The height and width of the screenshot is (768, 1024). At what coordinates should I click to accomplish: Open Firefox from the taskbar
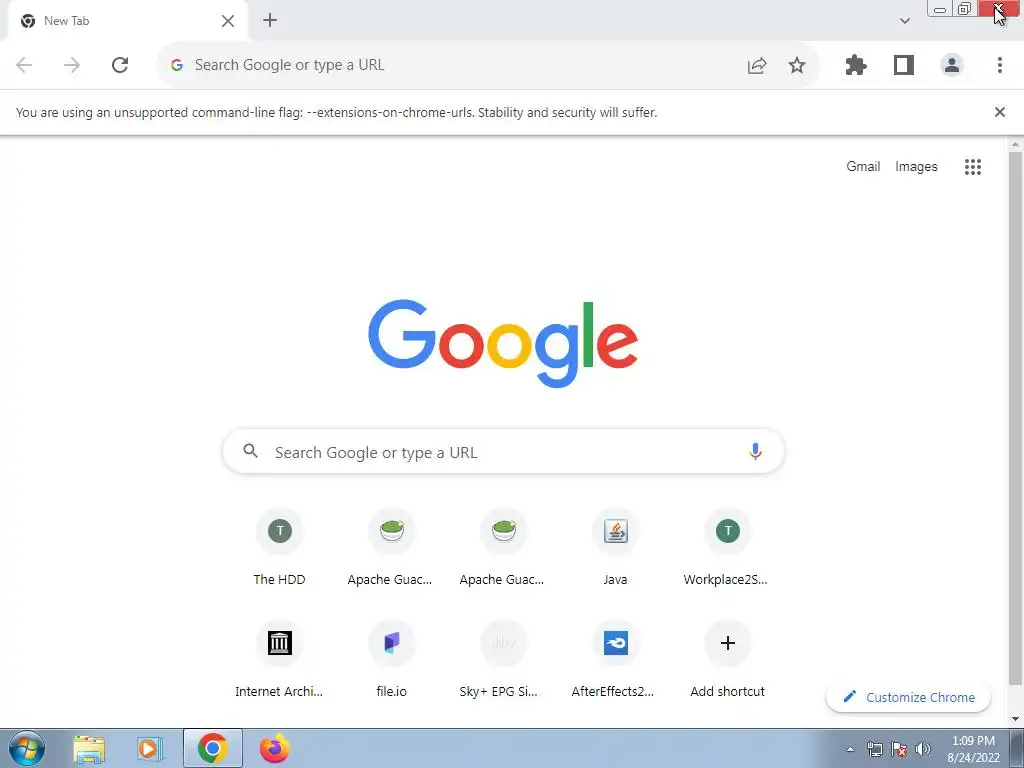(274, 749)
